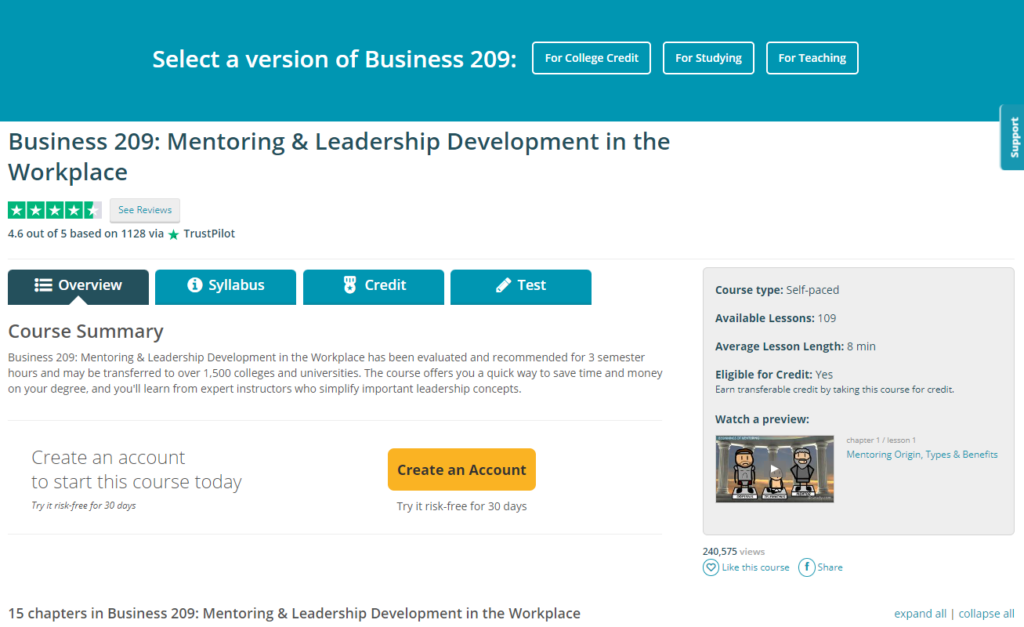Switch to the Credit tab
Viewport: 1024px width, 627px height.
[374, 286]
